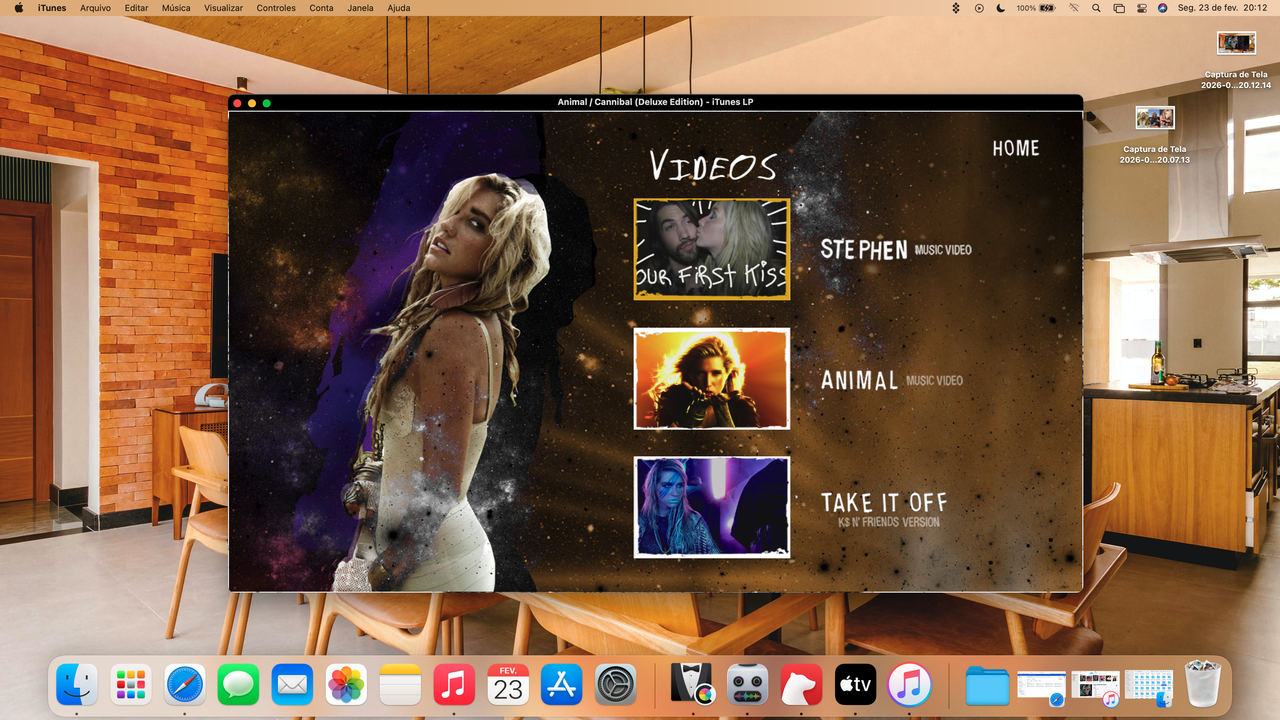The image size is (1280, 720).
Task: Open the Visualizar menu
Action: pyautogui.click(x=223, y=8)
